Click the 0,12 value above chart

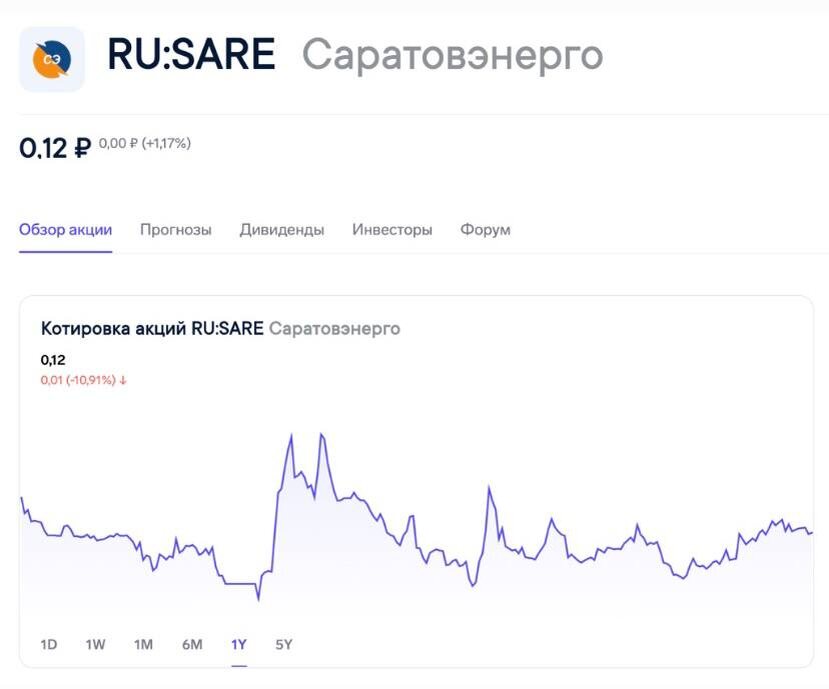(53, 360)
